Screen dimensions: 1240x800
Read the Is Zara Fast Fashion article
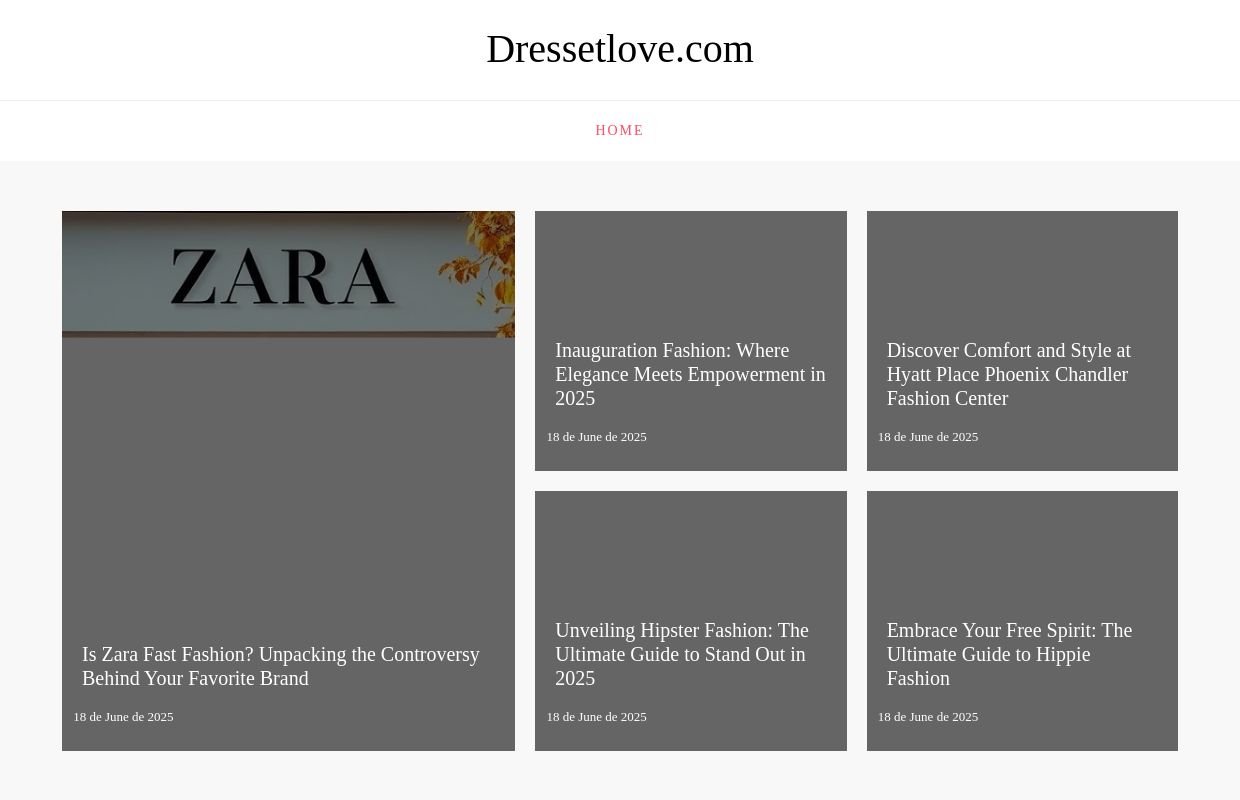point(281,666)
